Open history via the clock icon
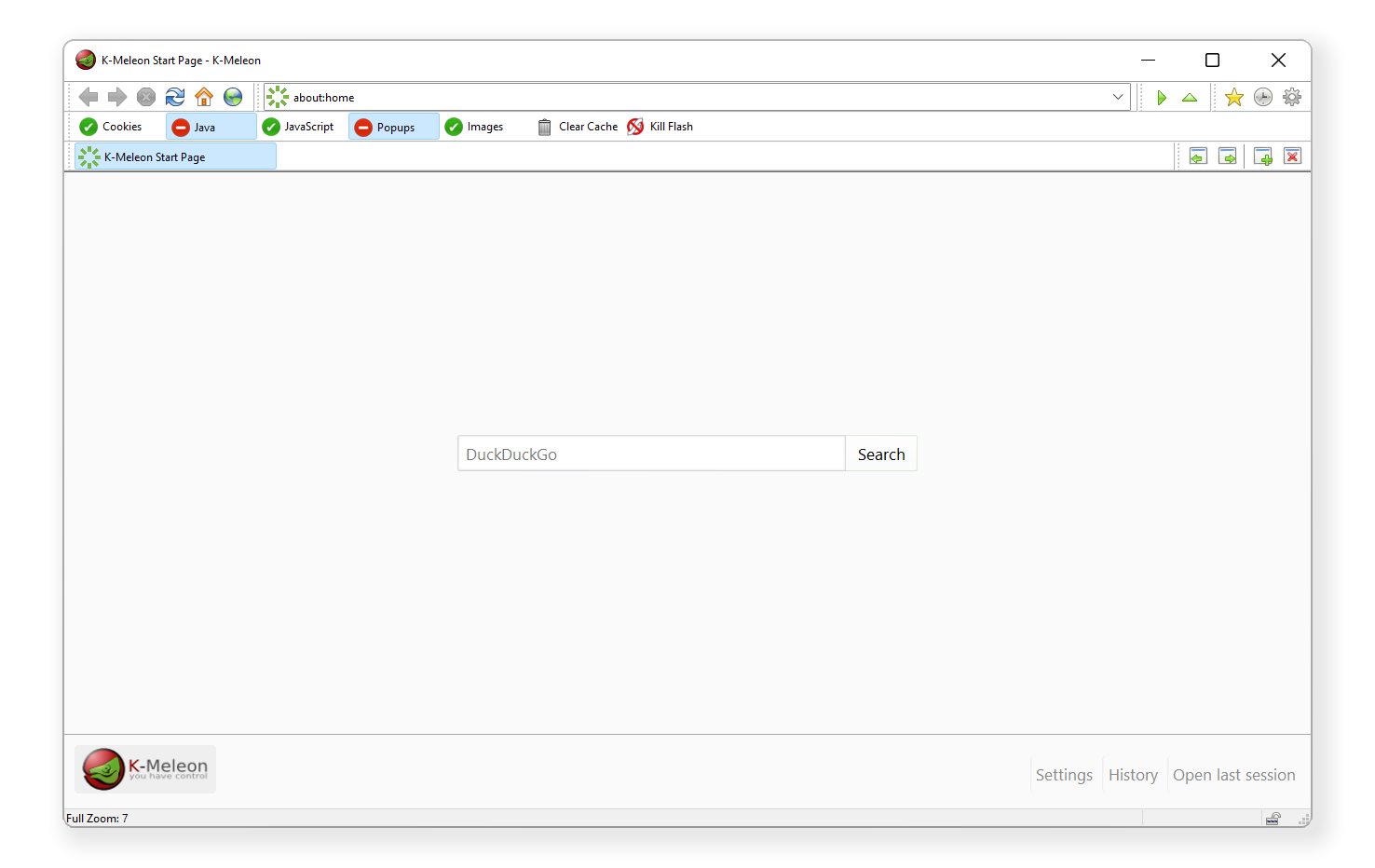 1263,97
